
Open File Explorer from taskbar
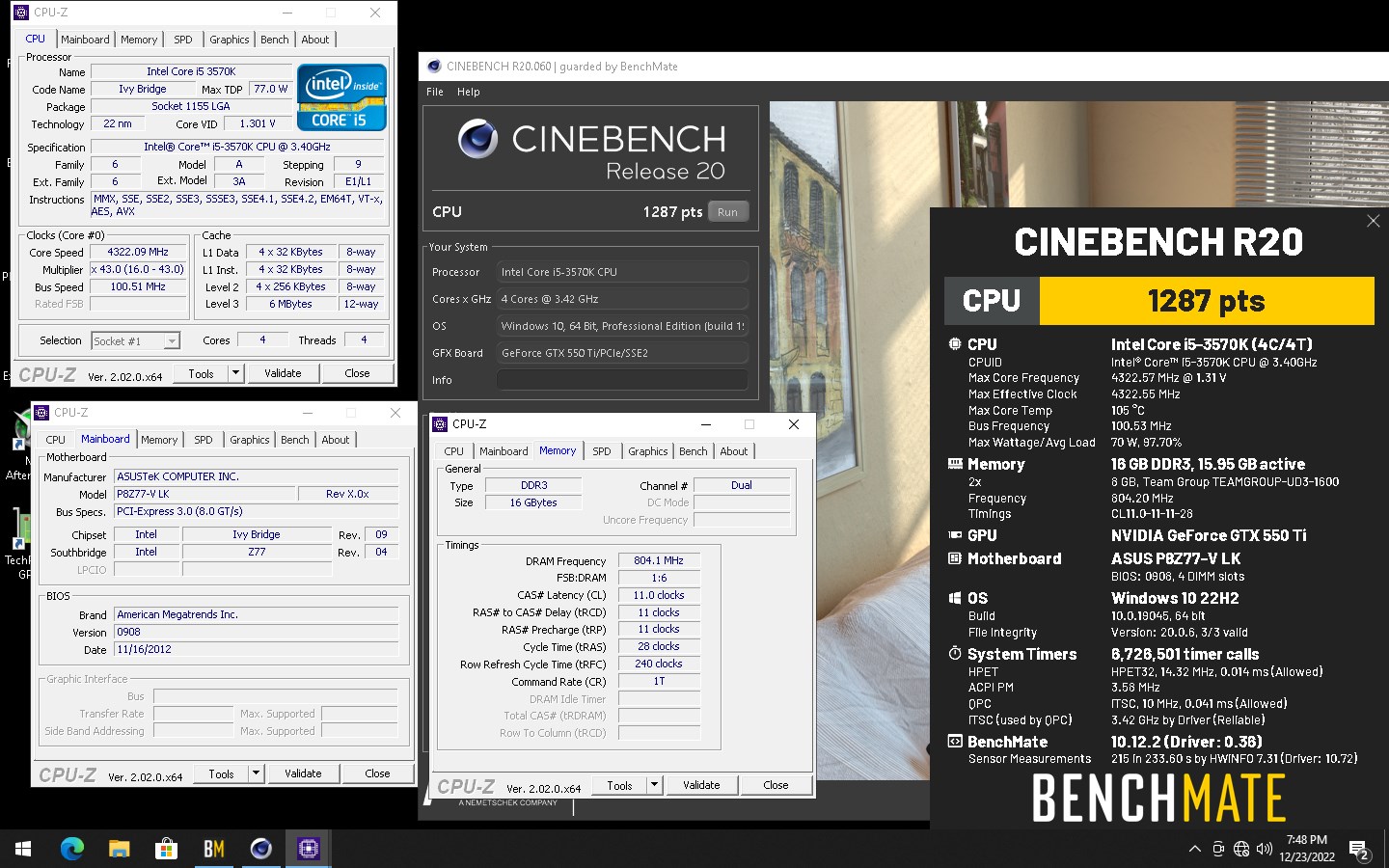(119, 849)
